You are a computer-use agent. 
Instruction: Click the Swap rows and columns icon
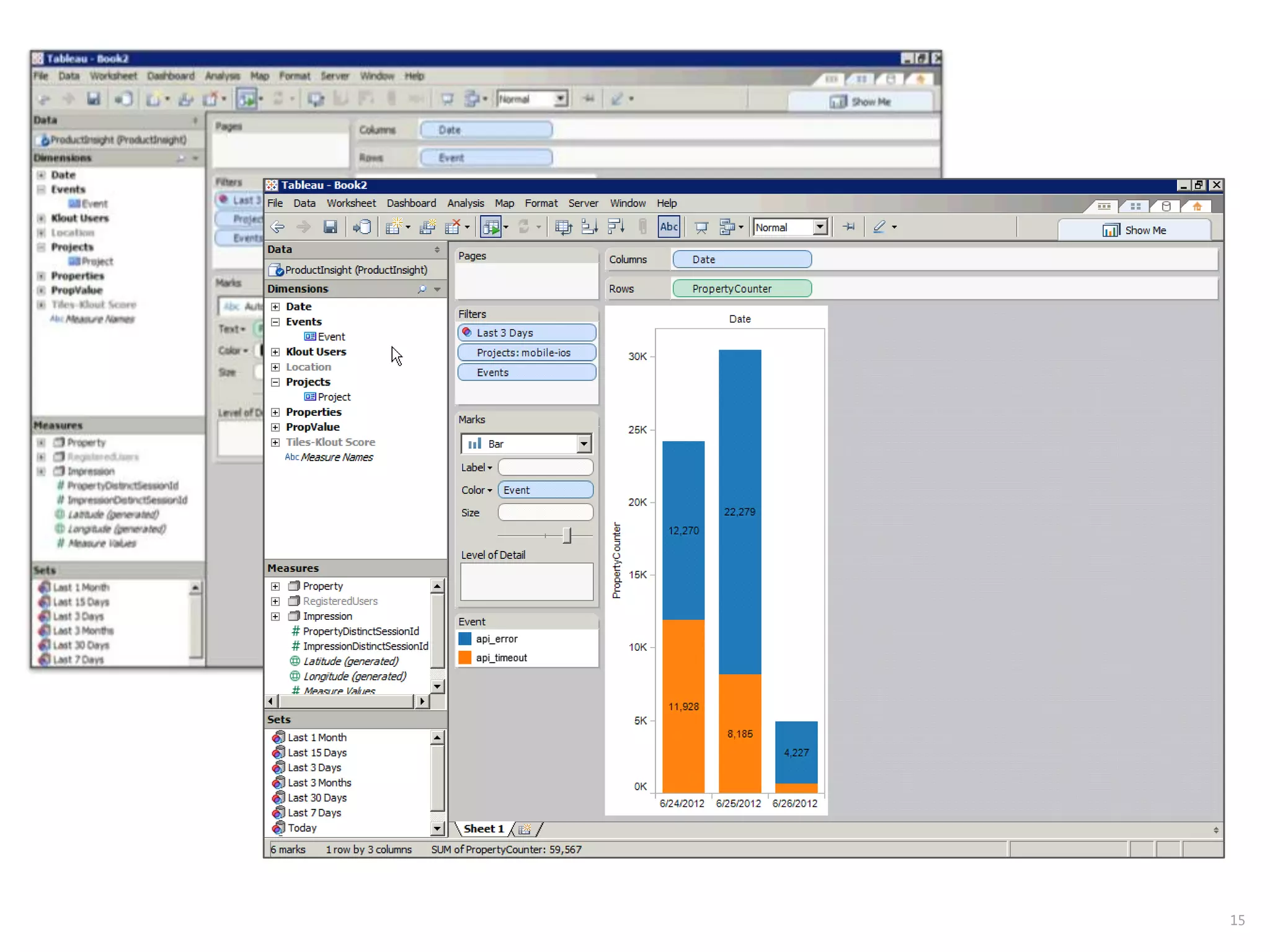click(563, 227)
